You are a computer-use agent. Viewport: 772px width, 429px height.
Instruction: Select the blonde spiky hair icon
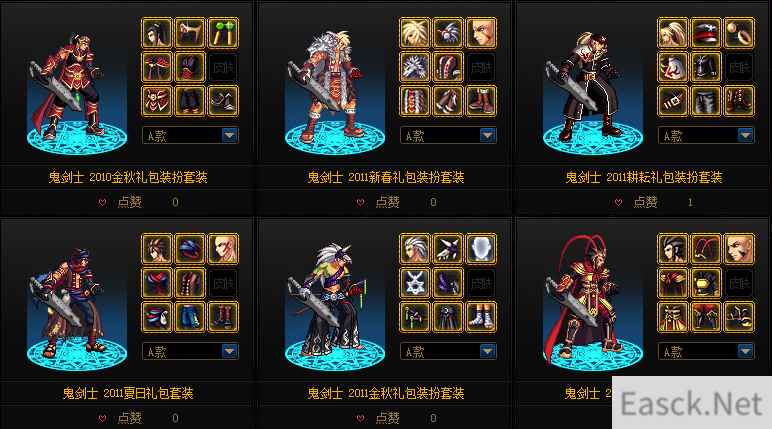(414, 33)
